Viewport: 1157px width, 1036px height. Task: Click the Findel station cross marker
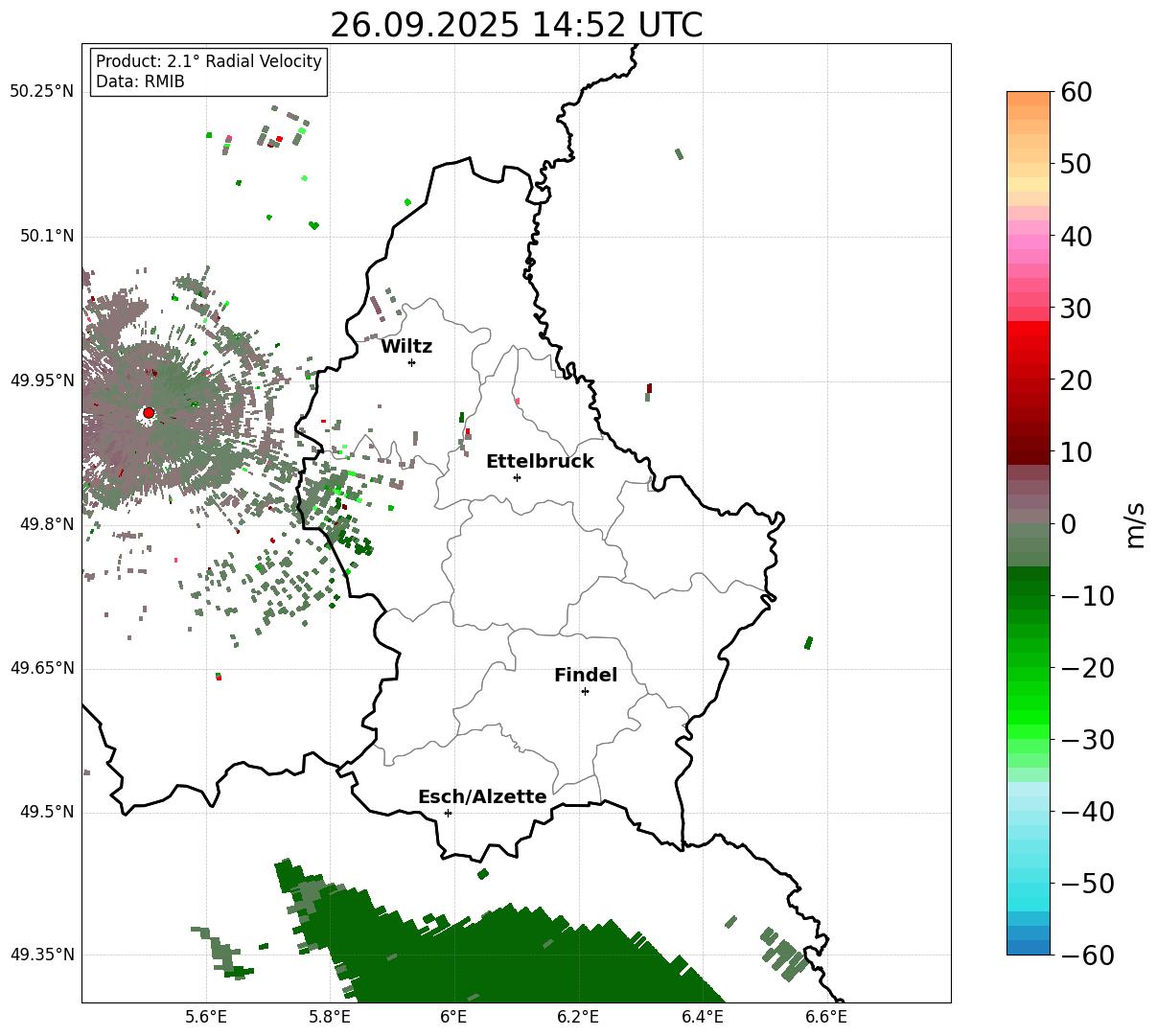coord(585,691)
